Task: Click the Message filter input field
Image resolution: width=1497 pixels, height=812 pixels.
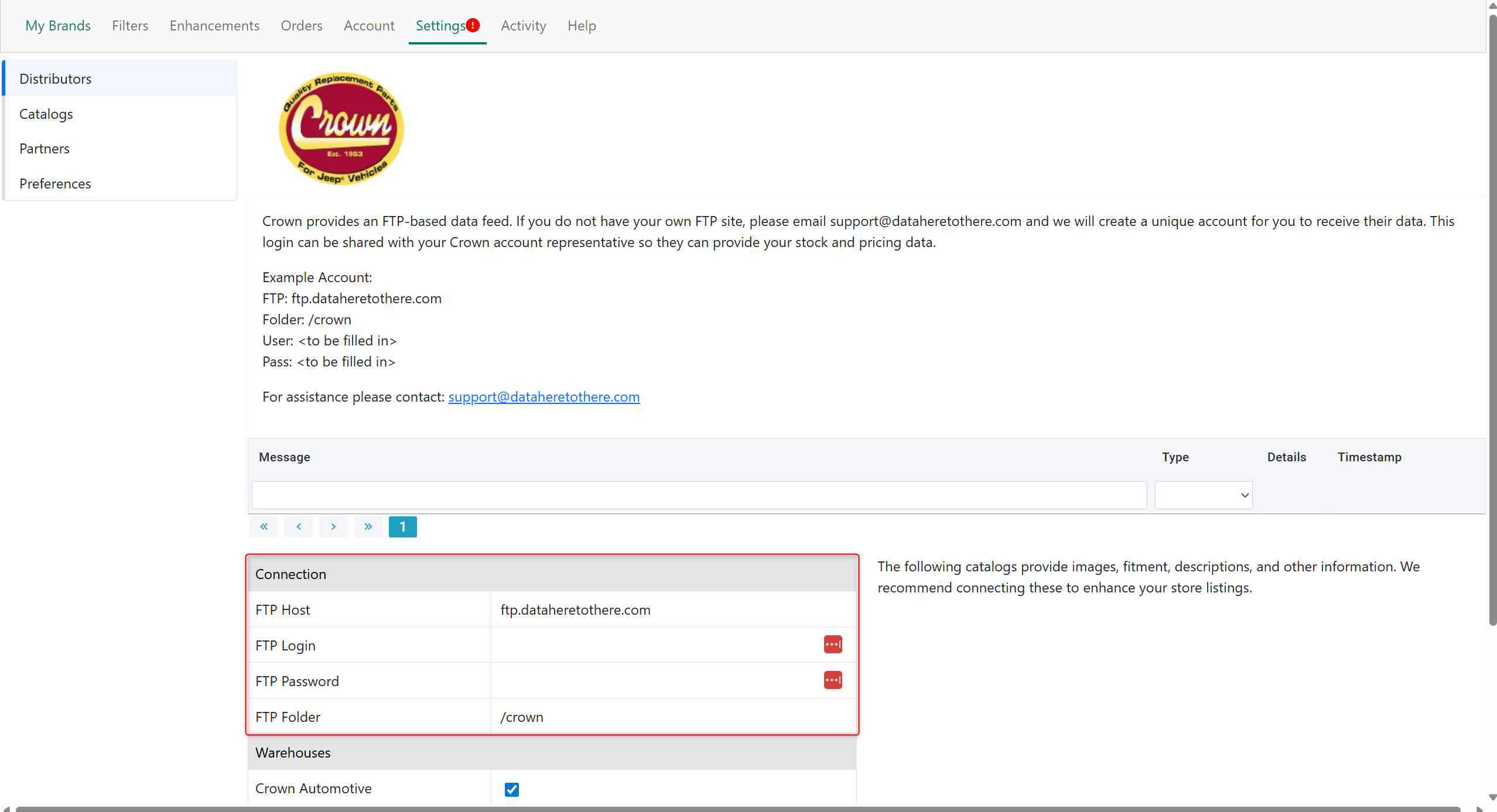Action: click(699, 495)
